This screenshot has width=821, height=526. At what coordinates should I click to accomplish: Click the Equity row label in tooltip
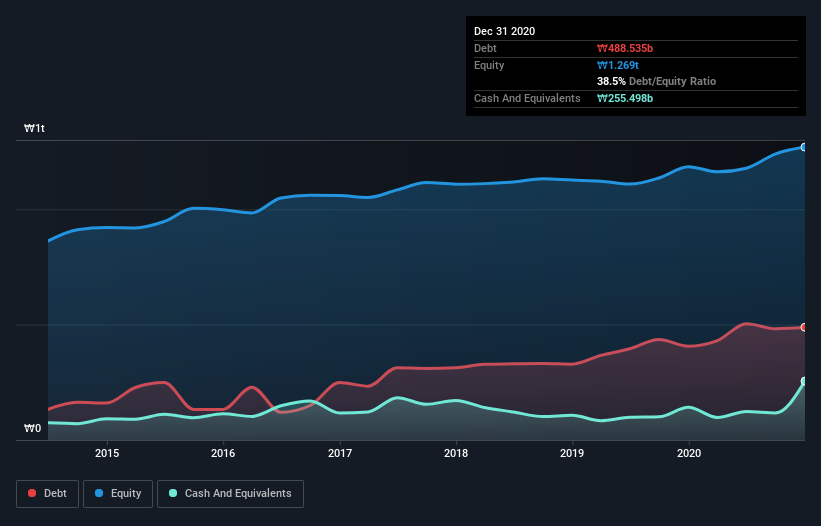489,65
